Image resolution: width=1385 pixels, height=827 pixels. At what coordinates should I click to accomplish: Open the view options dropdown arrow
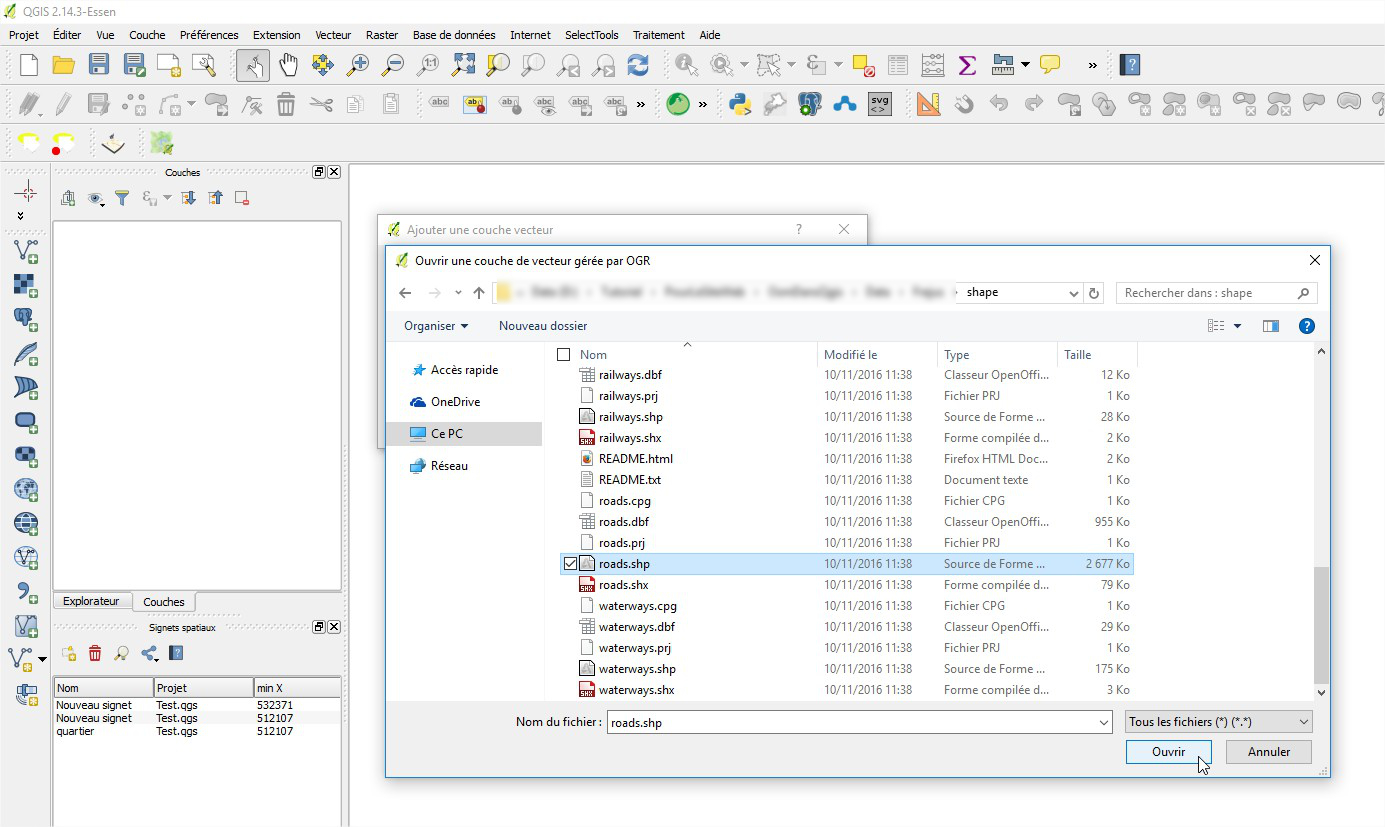(x=1238, y=326)
